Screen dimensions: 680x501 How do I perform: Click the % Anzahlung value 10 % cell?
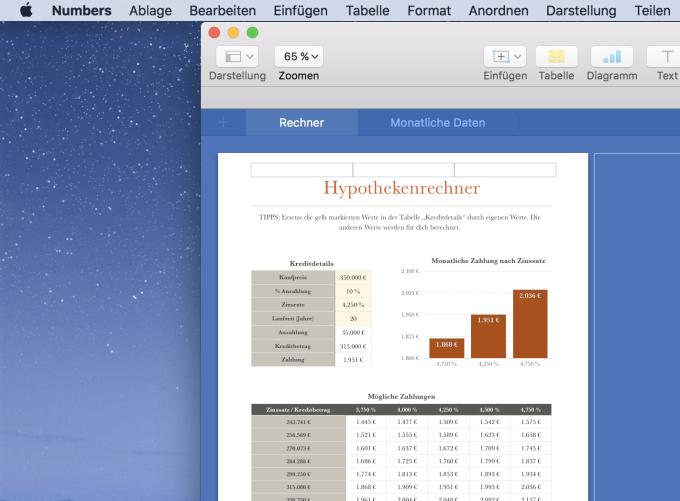(x=353, y=291)
